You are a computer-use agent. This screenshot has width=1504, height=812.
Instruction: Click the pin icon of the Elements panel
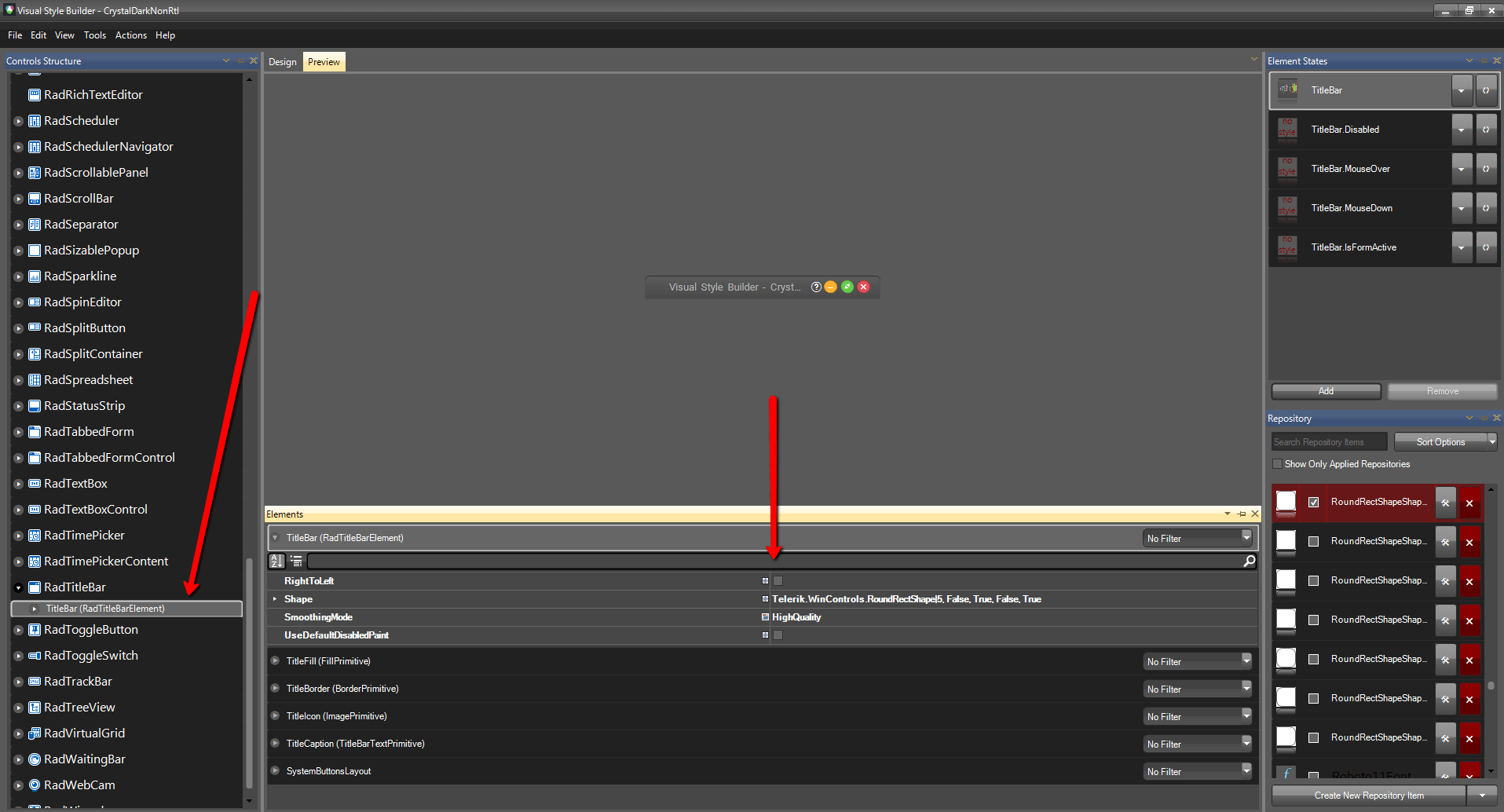coord(1242,514)
